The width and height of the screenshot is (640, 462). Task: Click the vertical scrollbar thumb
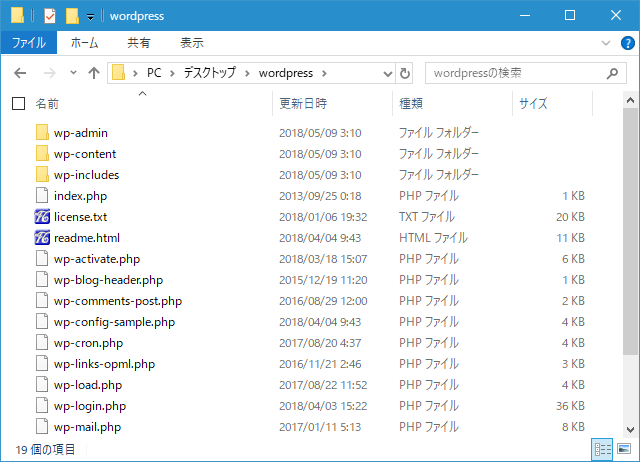(x=630, y=232)
